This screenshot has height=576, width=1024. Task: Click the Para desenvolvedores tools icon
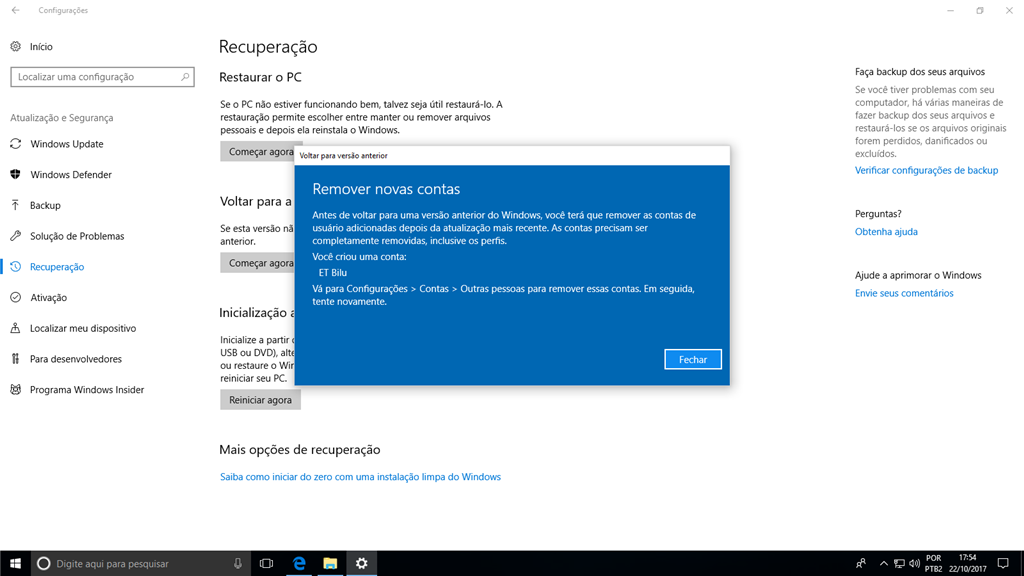16,359
